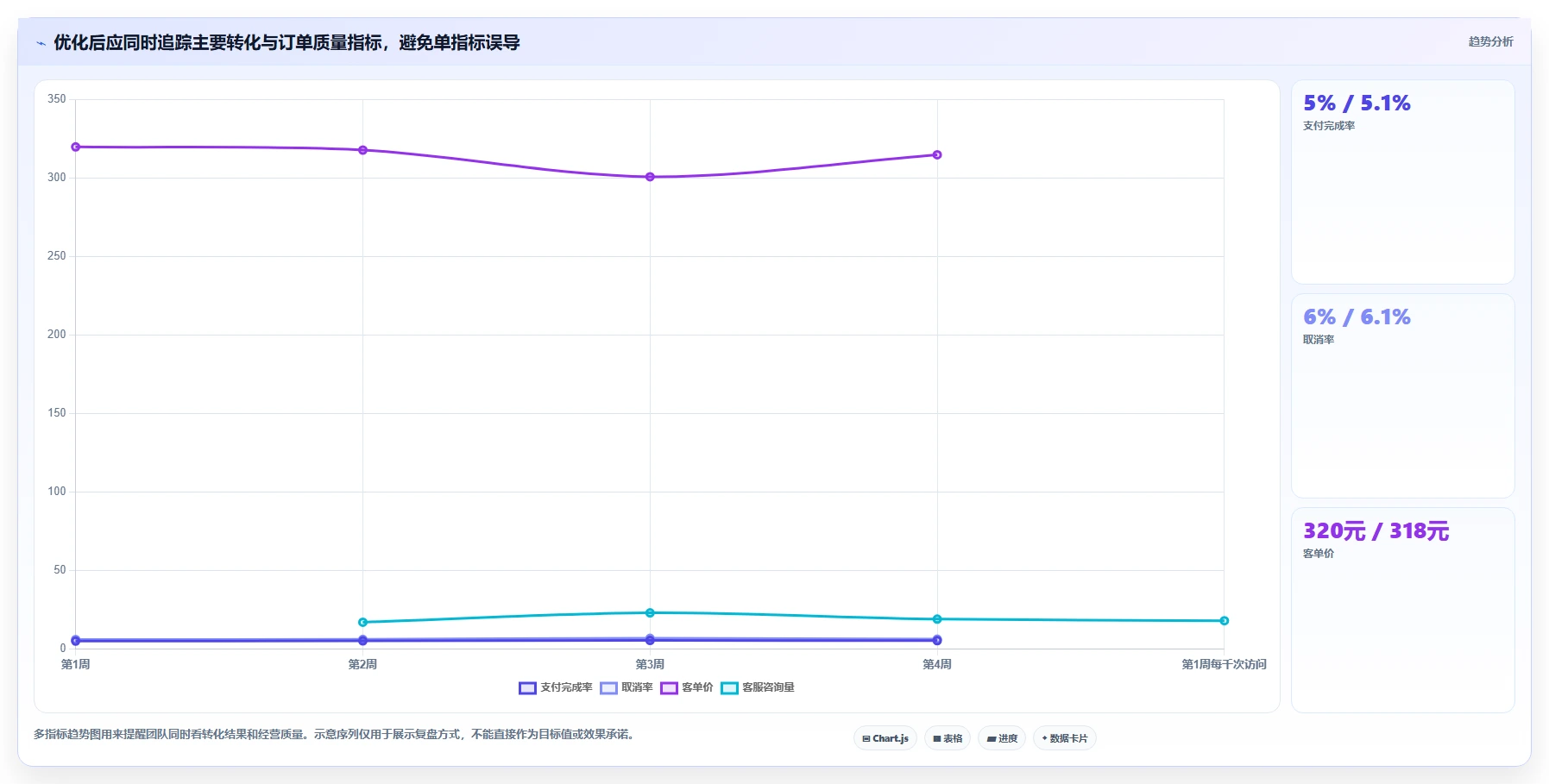
Task: Click the 第1周每千次访问 axis label
Action: (1224, 664)
